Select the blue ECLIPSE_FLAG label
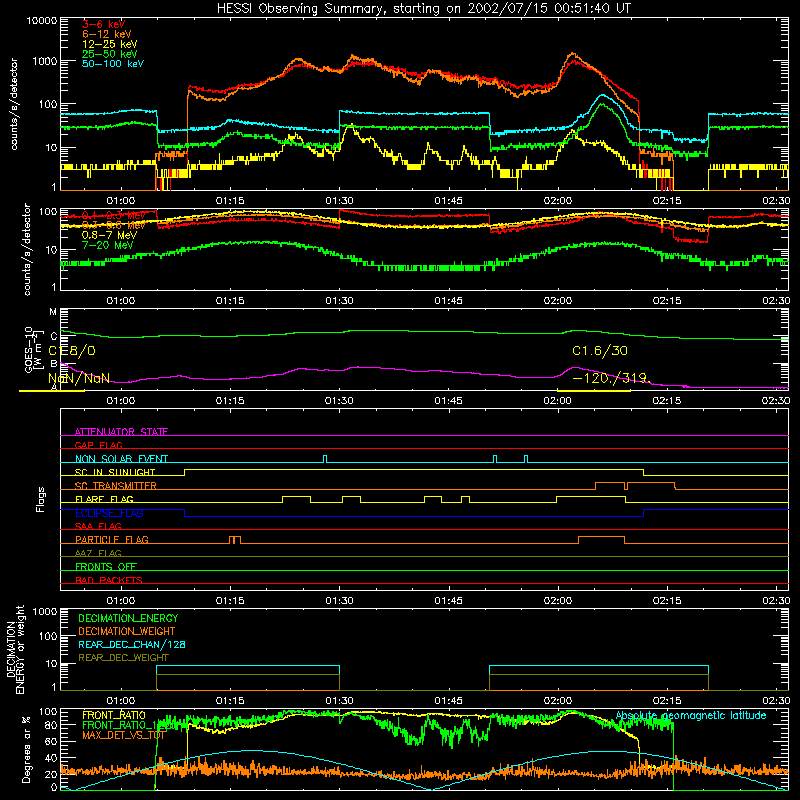 coord(109,513)
